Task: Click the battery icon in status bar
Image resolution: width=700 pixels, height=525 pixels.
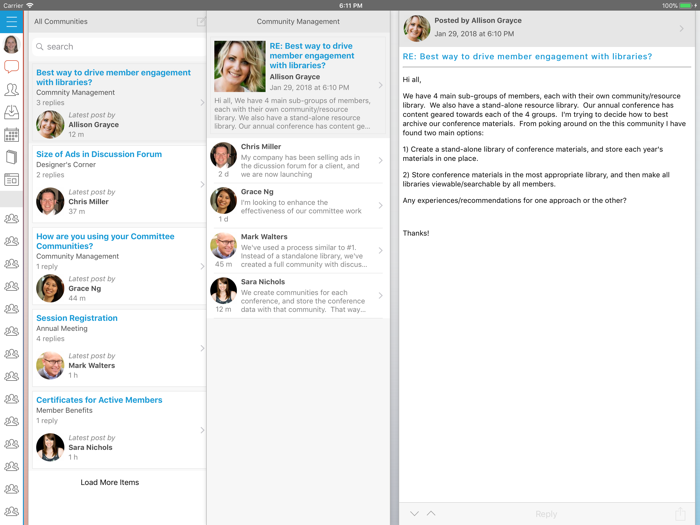Action: (688, 5)
